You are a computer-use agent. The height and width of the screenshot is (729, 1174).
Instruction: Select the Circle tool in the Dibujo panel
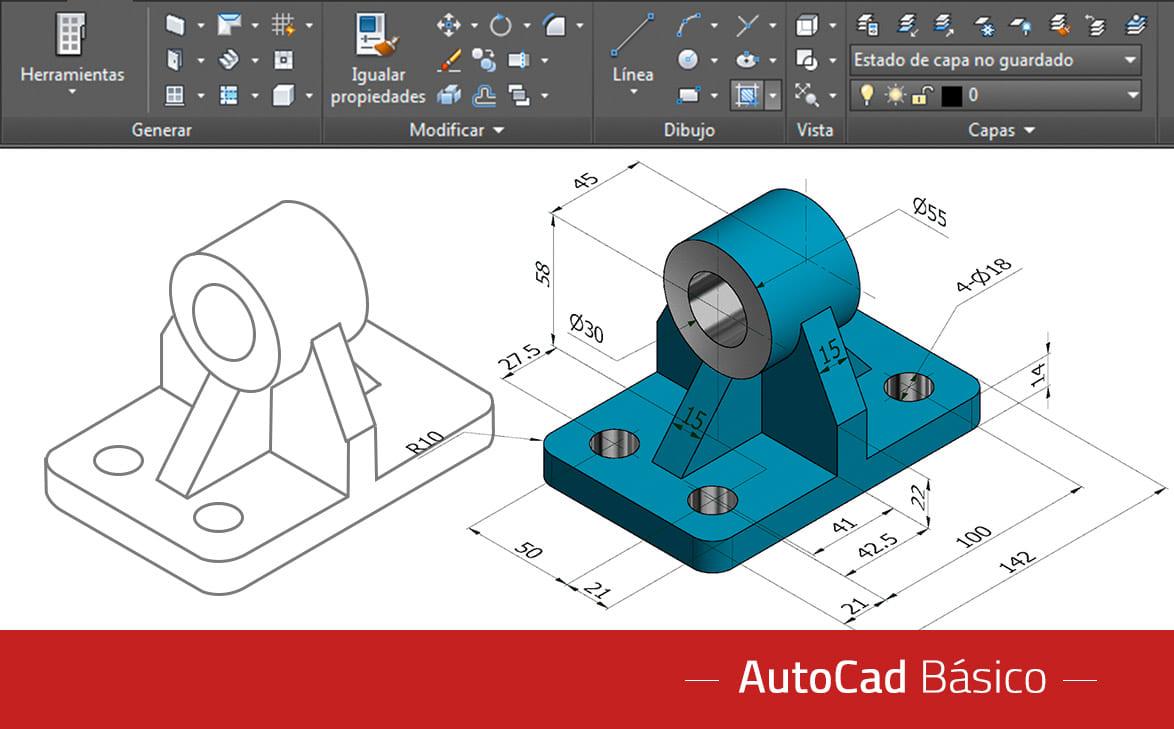click(x=686, y=60)
